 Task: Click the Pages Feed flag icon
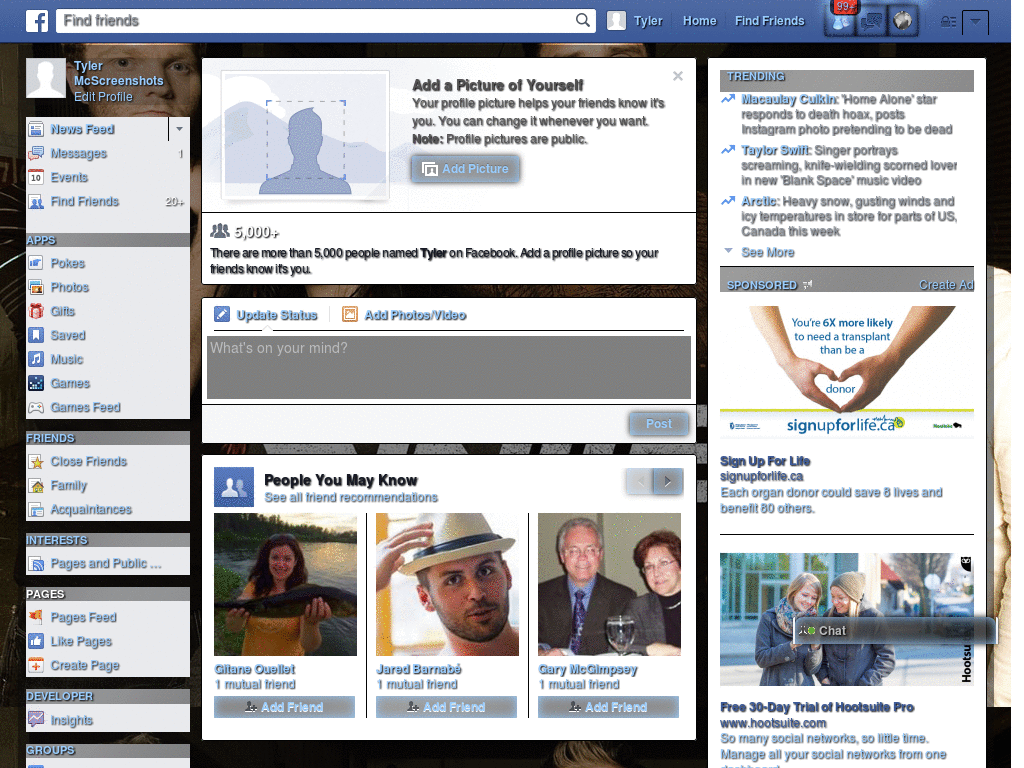[37, 617]
